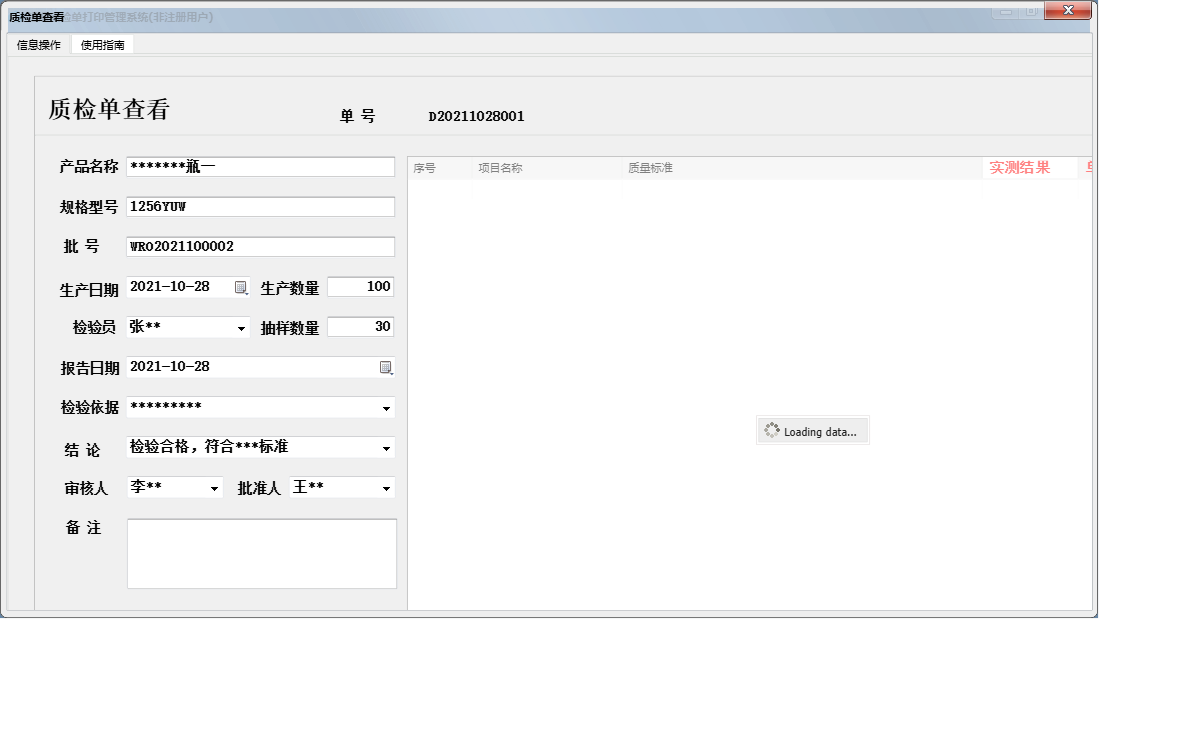This screenshot has width=1187, height=737.
Task: Click the 批号 field WRO2021100002
Action: (260, 247)
